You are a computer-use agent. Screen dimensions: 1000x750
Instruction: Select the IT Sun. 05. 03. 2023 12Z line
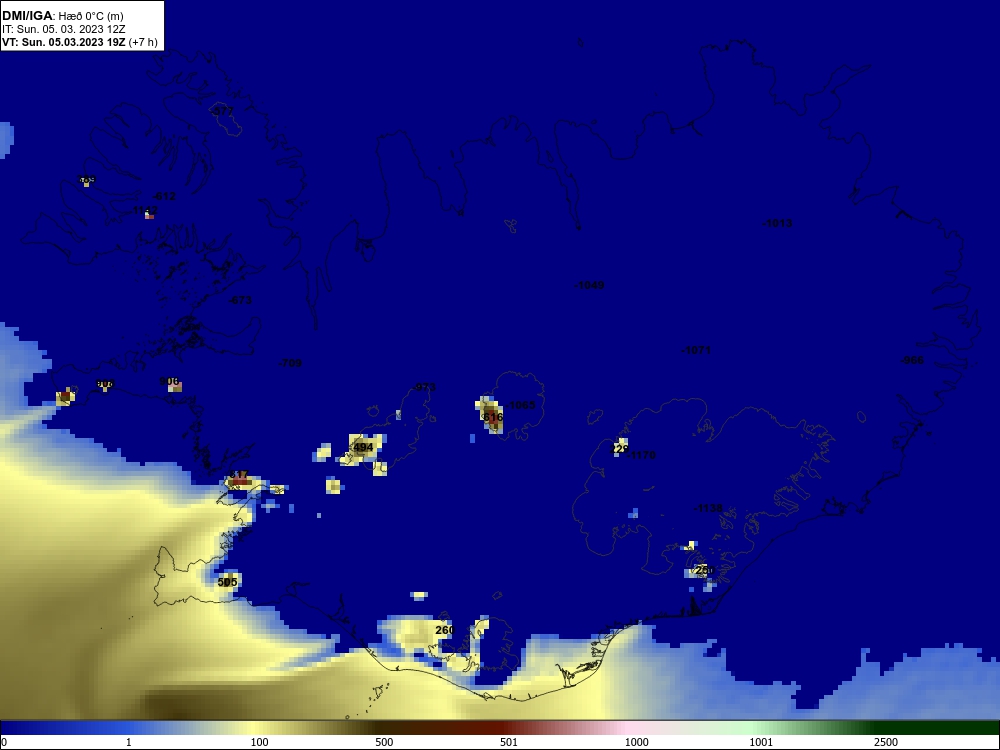click(63, 29)
